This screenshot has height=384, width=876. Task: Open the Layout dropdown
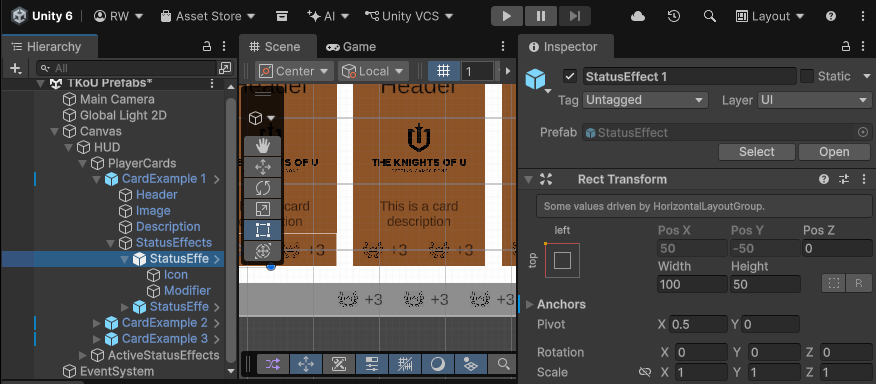[x=770, y=16]
